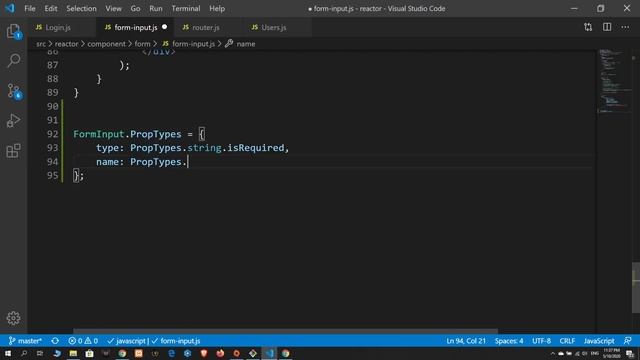The height and width of the screenshot is (360, 640).
Task: Expand the component breadcrumb
Action: pos(107,44)
